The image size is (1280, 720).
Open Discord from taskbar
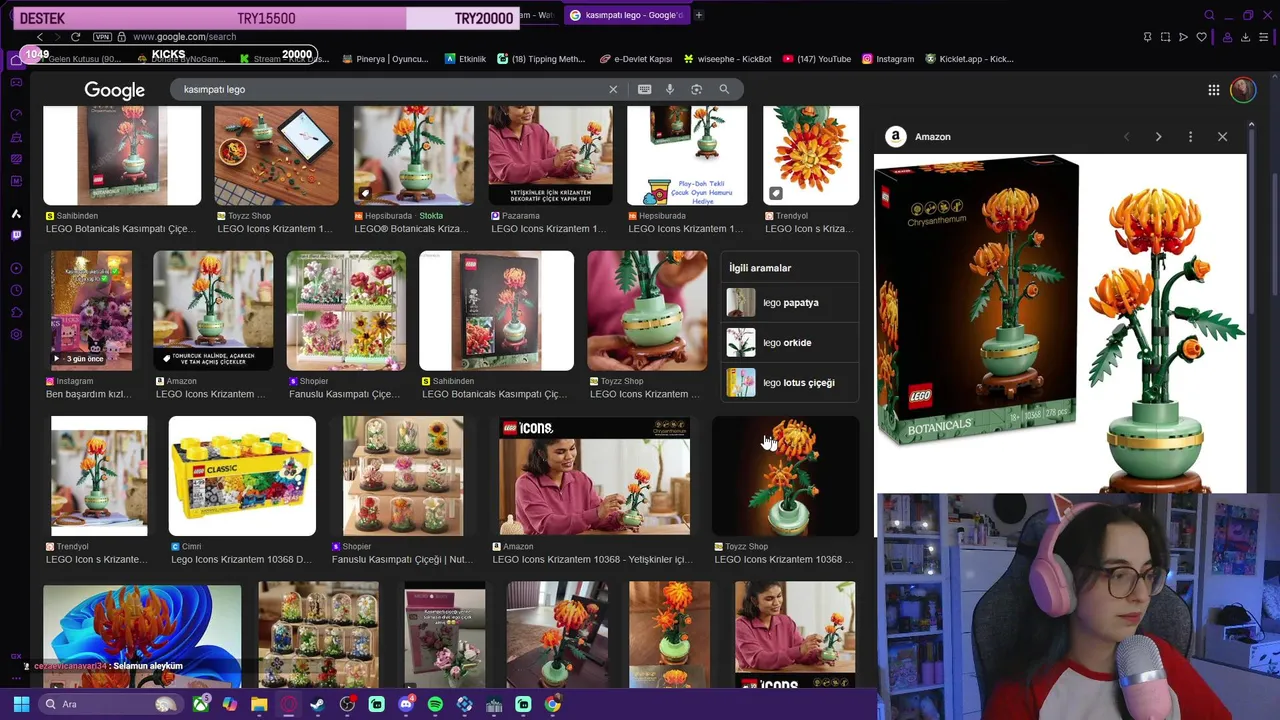[406, 704]
